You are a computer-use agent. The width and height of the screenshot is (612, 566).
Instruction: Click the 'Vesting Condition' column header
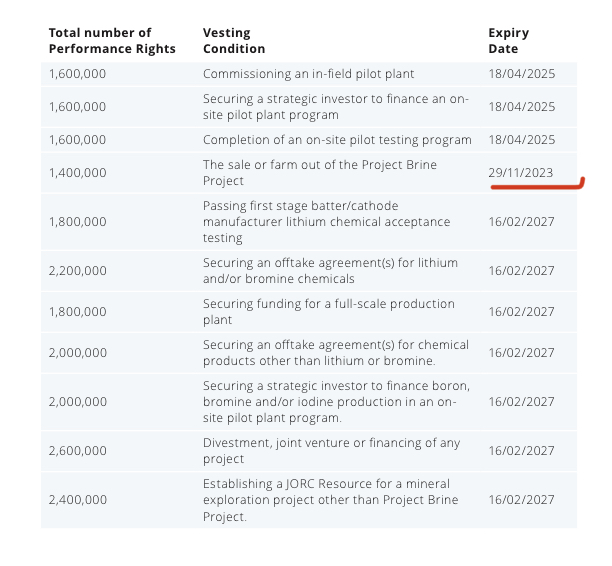click(x=234, y=41)
